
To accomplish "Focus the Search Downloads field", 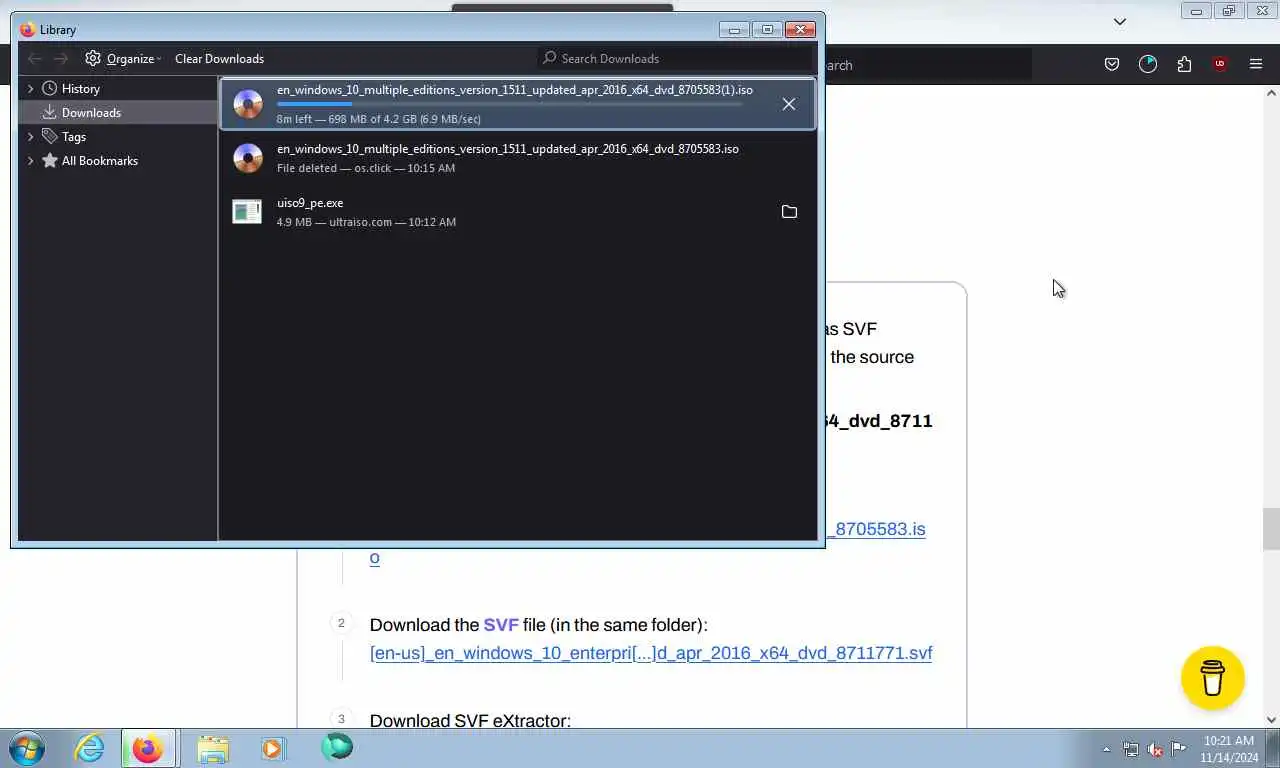I will click(676, 58).
